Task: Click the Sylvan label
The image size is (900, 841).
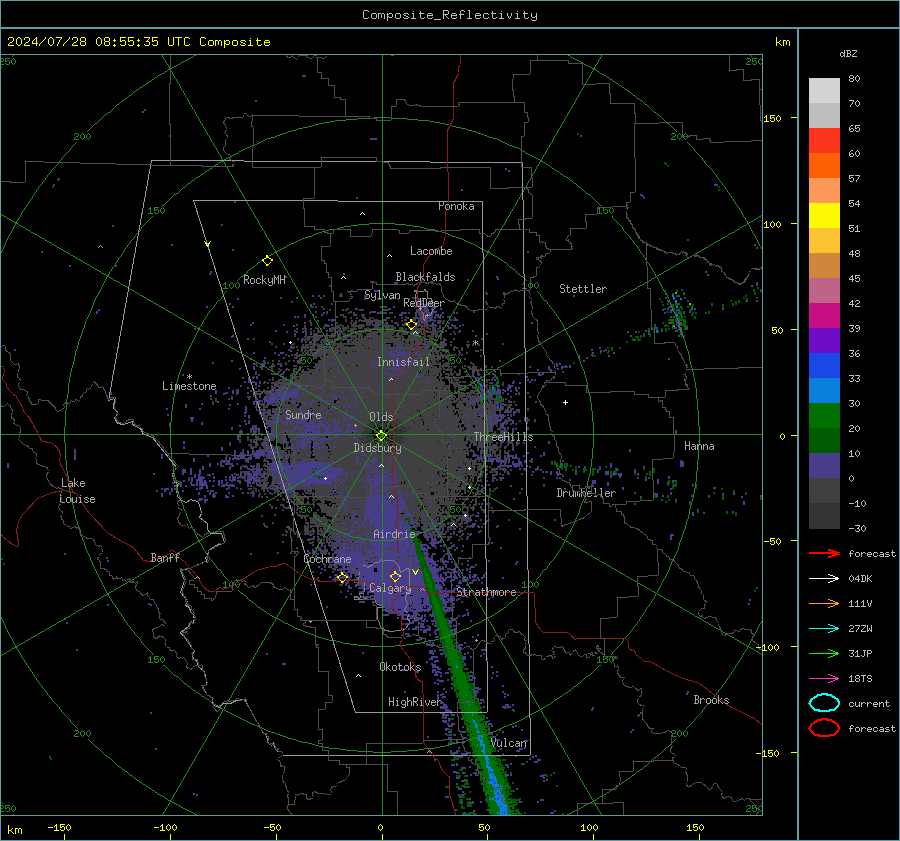Action: (382, 295)
